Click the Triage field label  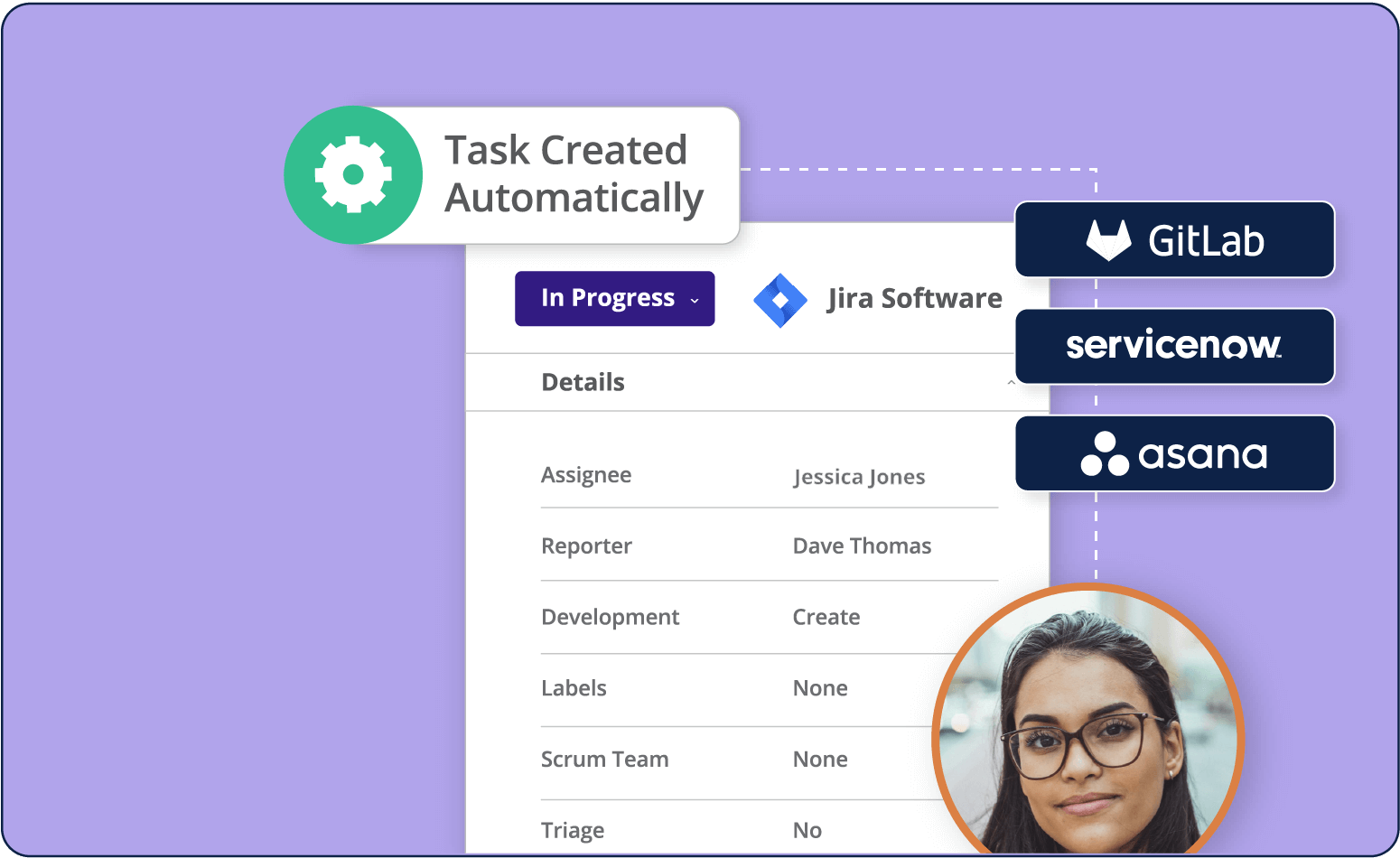[573, 831]
